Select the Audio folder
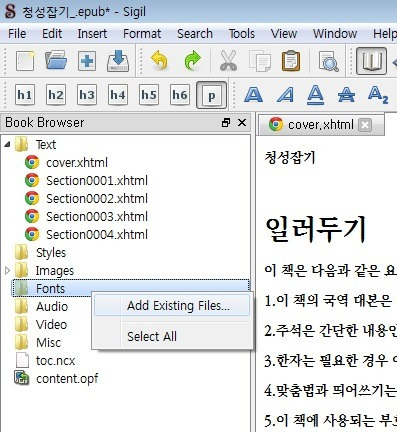397x432 pixels. pyautogui.click(x=52, y=307)
